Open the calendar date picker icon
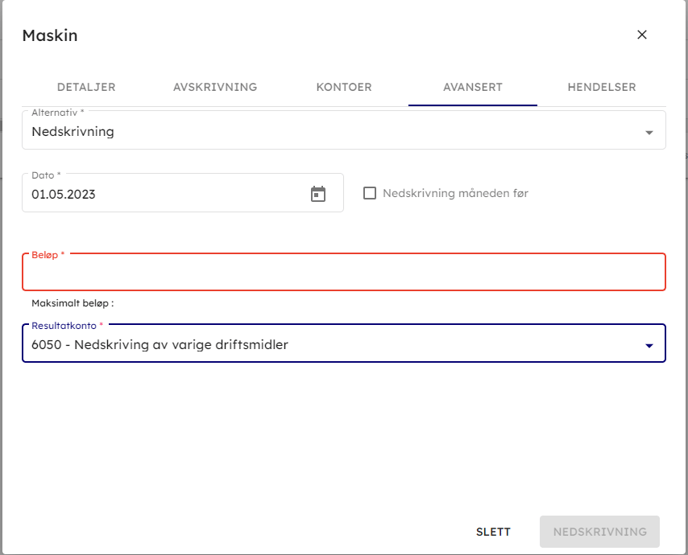688x555 pixels. tap(318, 194)
